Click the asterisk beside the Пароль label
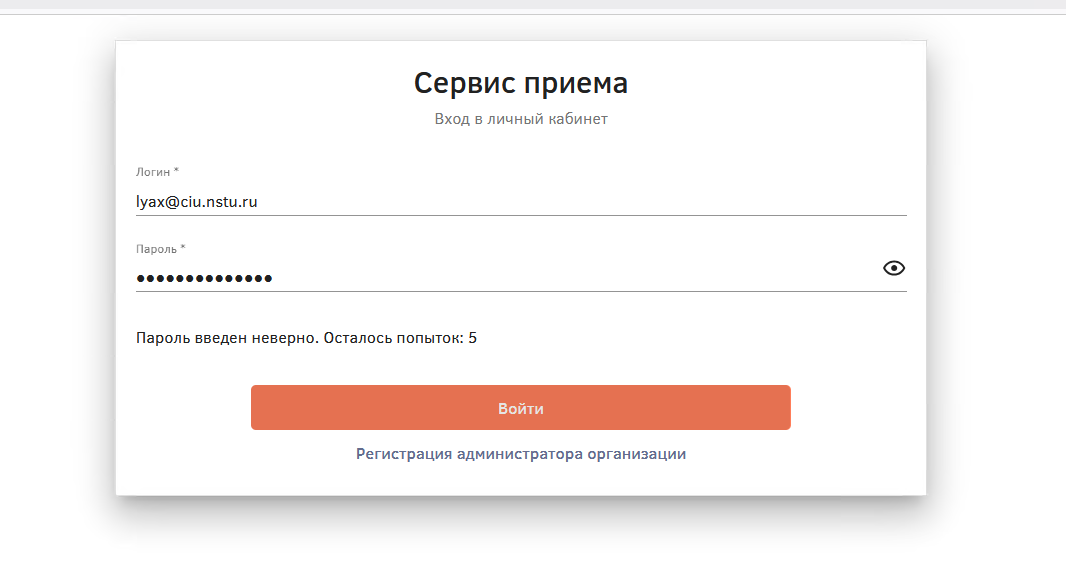Screen dimensions: 1066x570 pos(183,248)
